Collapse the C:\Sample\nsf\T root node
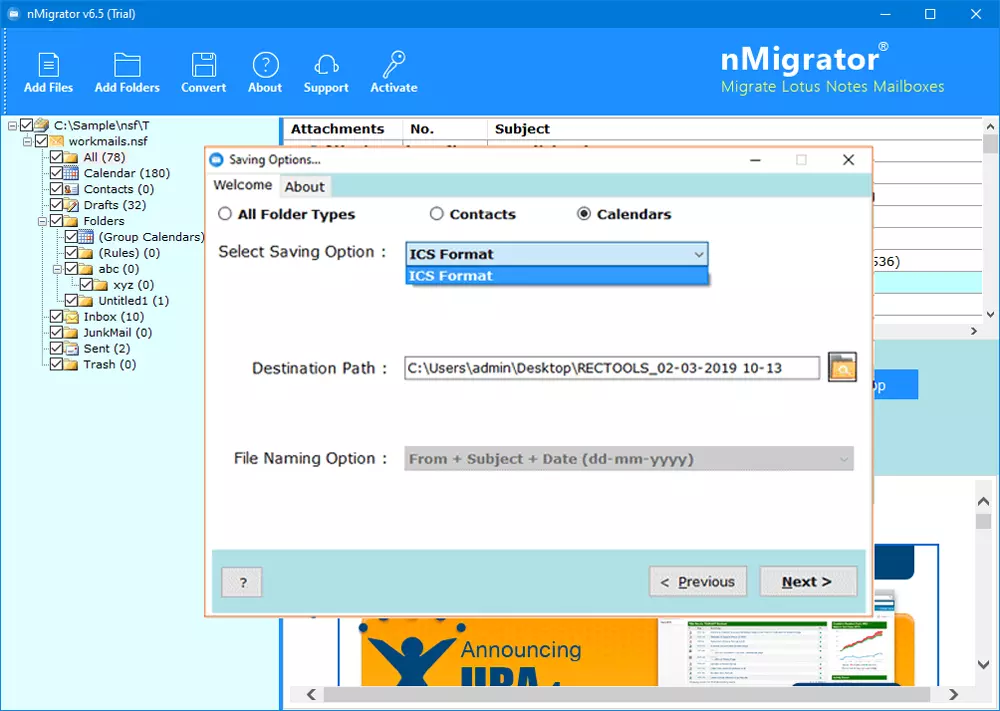1000x711 pixels. pyautogui.click(x=12, y=126)
